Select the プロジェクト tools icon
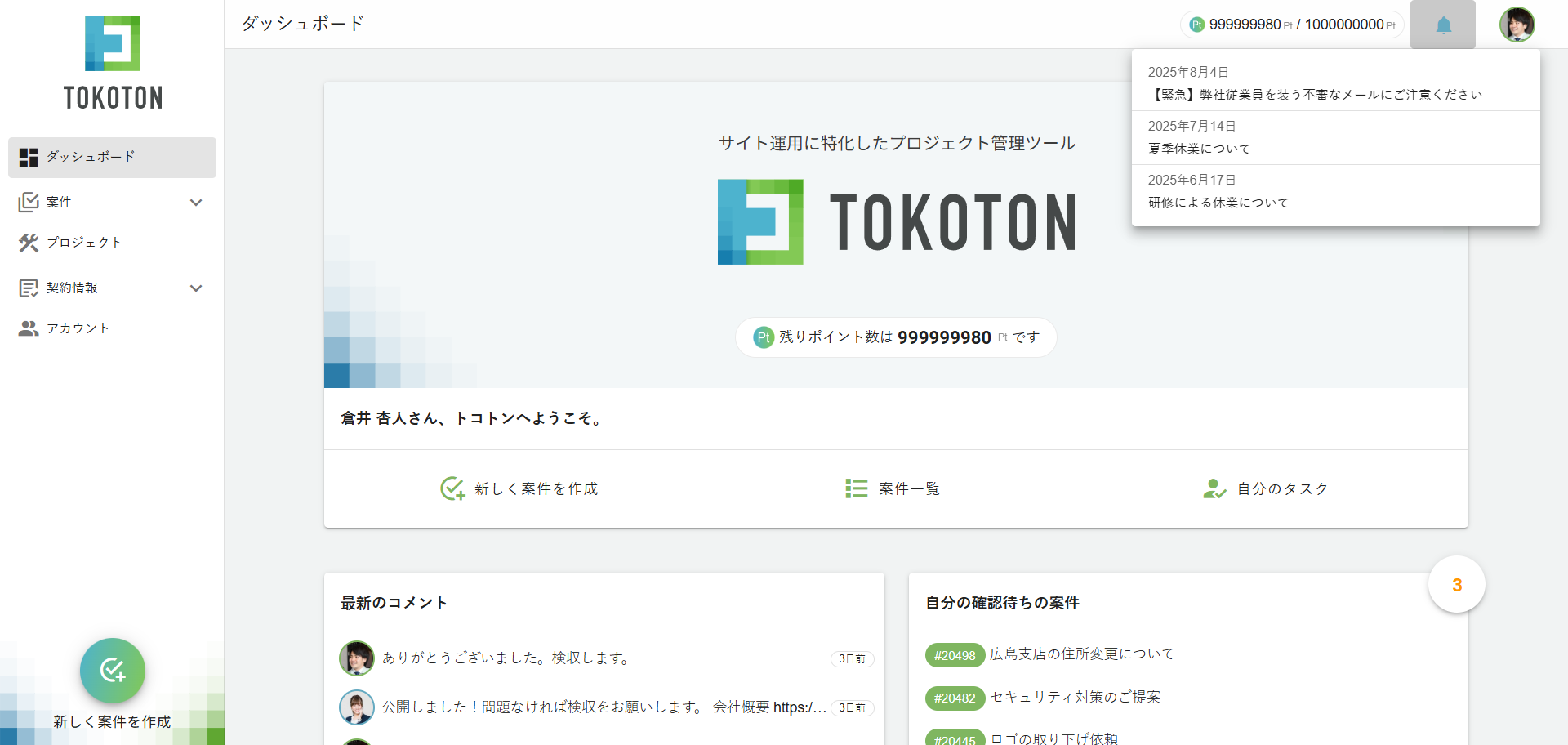Image resolution: width=1568 pixels, height=745 pixels. (x=29, y=242)
